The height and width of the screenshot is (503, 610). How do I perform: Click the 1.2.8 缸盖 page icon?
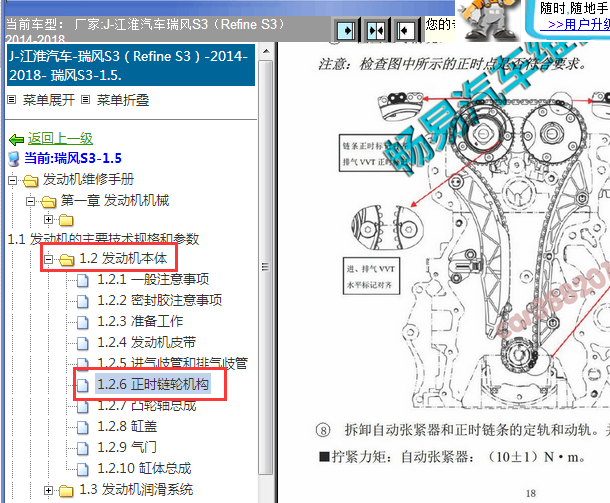82,427
